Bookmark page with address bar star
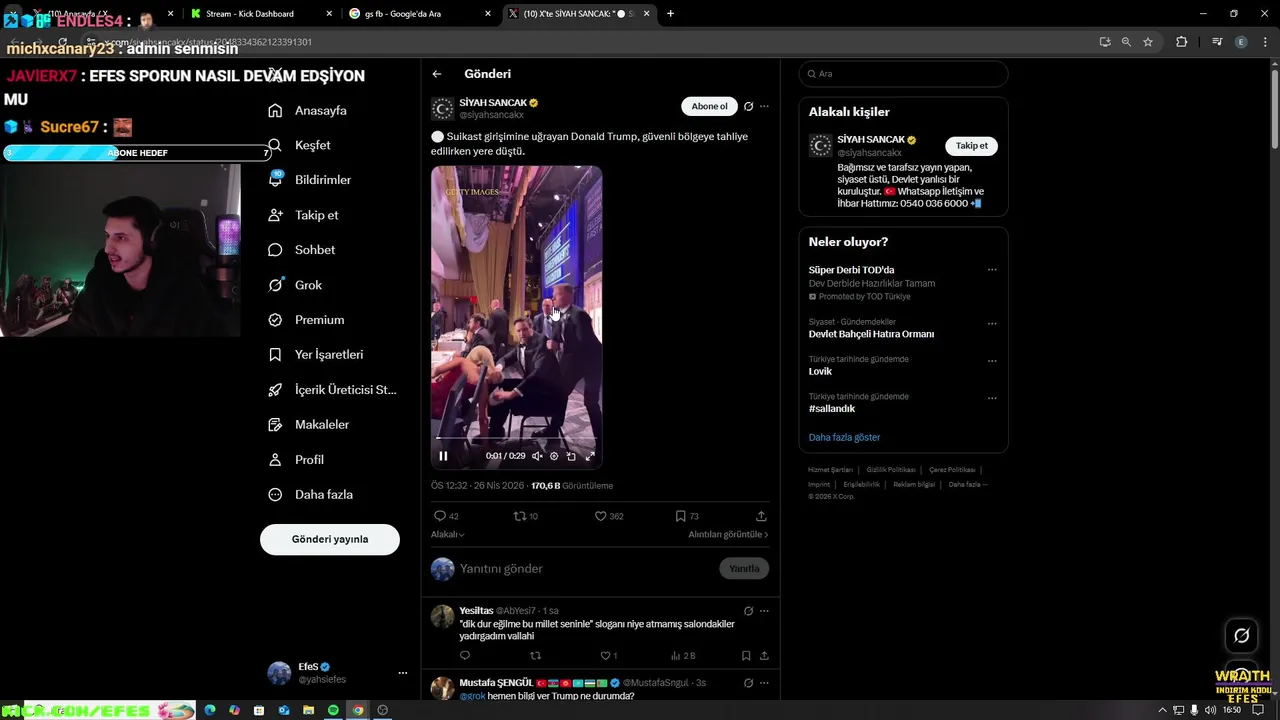The image size is (1280, 720). click(x=1148, y=42)
